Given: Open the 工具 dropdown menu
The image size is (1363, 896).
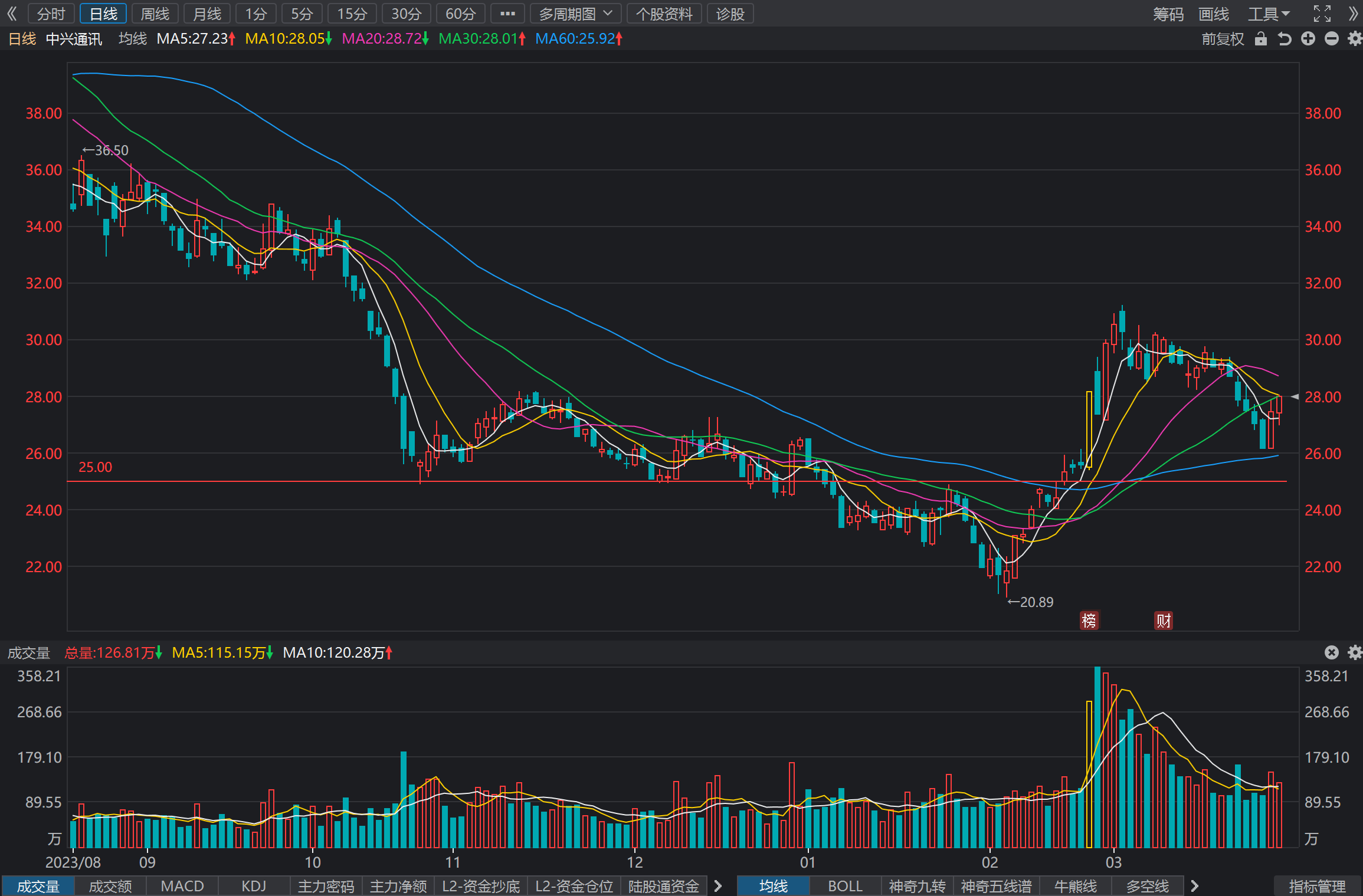Looking at the screenshot, I should [x=1269, y=14].
